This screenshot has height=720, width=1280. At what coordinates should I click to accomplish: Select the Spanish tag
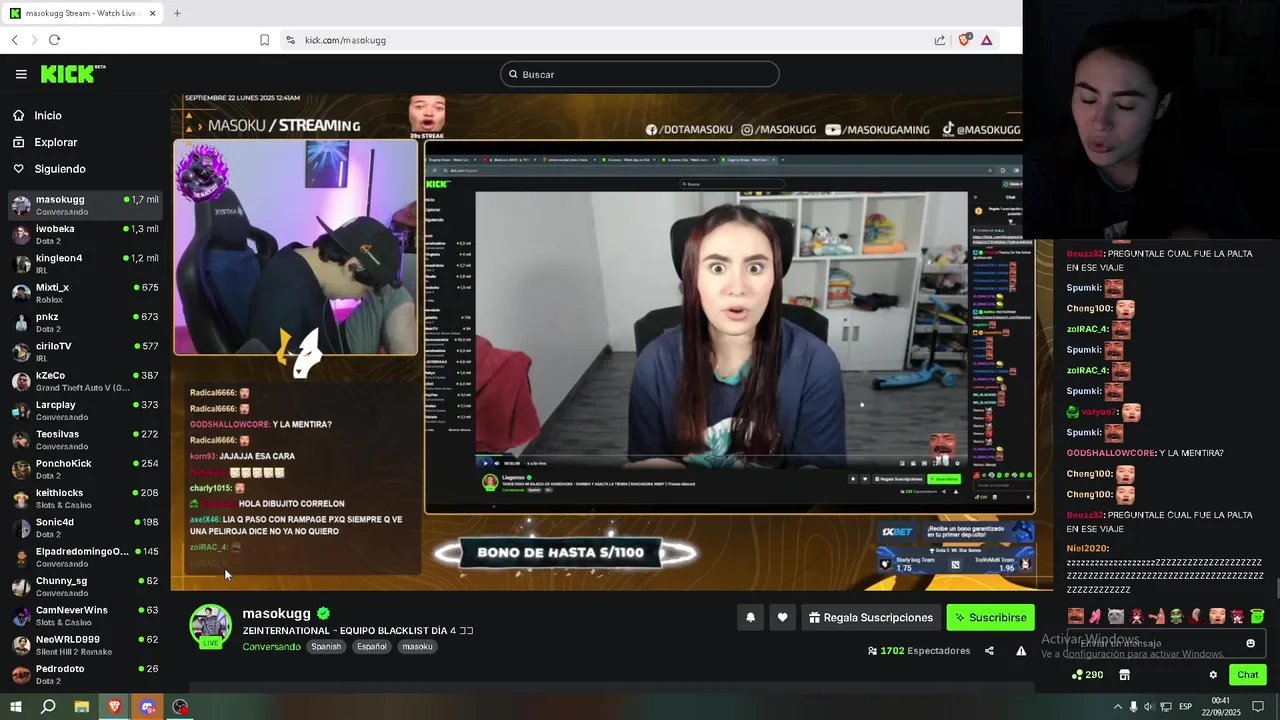(x=326, y=647)
